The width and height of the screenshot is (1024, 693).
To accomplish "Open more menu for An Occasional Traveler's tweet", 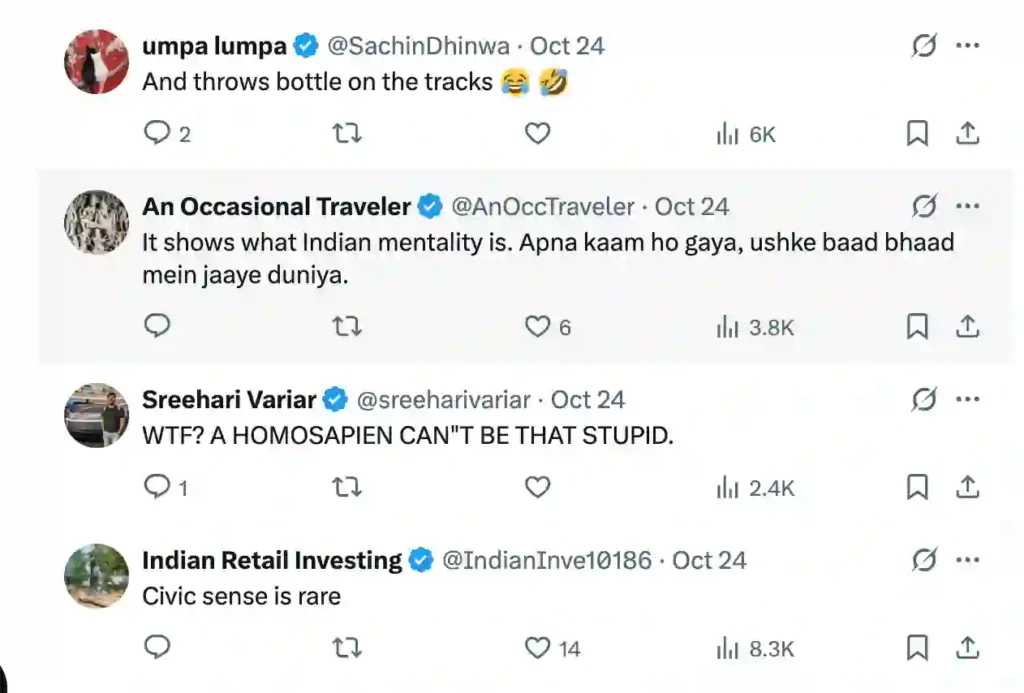I will point(967,207).
